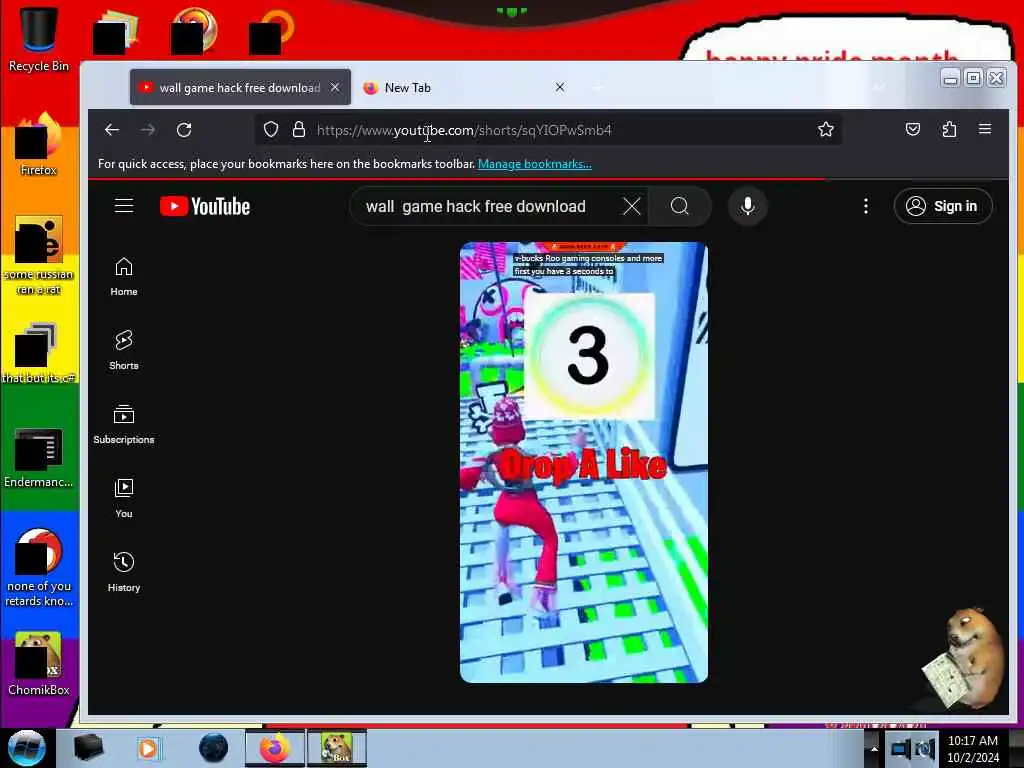The width and height of the screenshot is (1024, 768).
Task: Open media player taskbar icon
Action: click(x=149, y=748)
